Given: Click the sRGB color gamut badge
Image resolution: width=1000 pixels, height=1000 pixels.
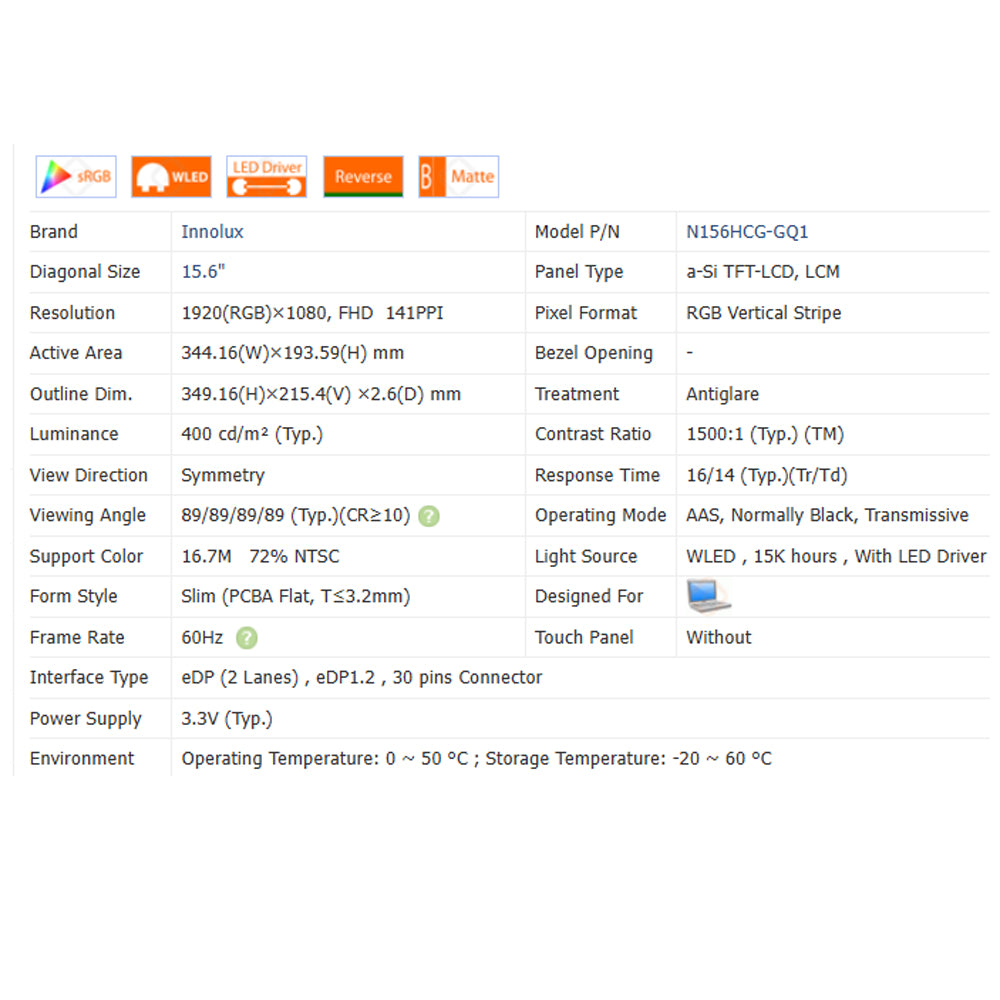Looking at the screenshot, I should (x=76, y=177).
